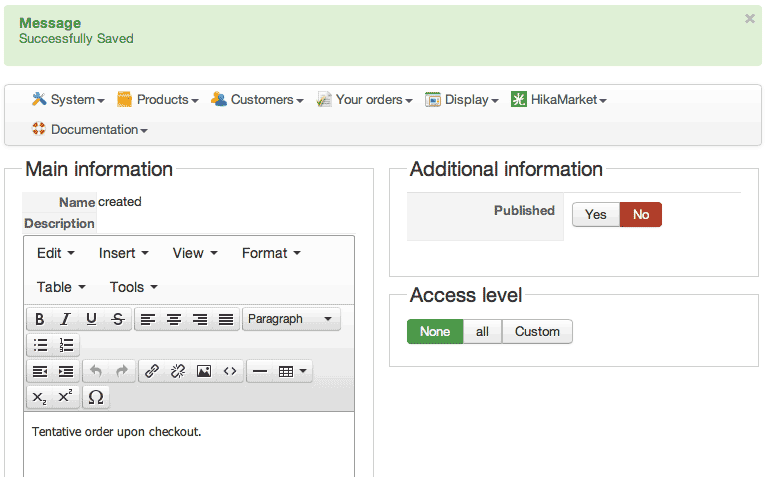The width and height of the screenshot is (767, 477).
Task: Set Published to No
Action: (641, 215)
